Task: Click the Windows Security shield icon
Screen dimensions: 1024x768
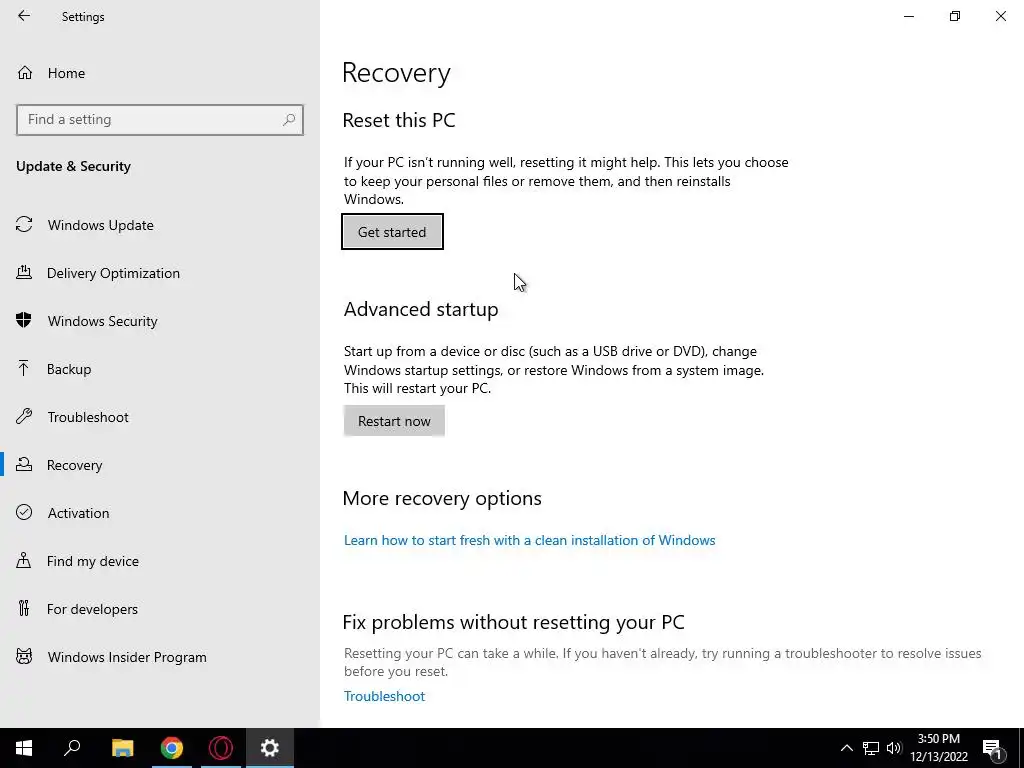Action: [x=24, y=320]
